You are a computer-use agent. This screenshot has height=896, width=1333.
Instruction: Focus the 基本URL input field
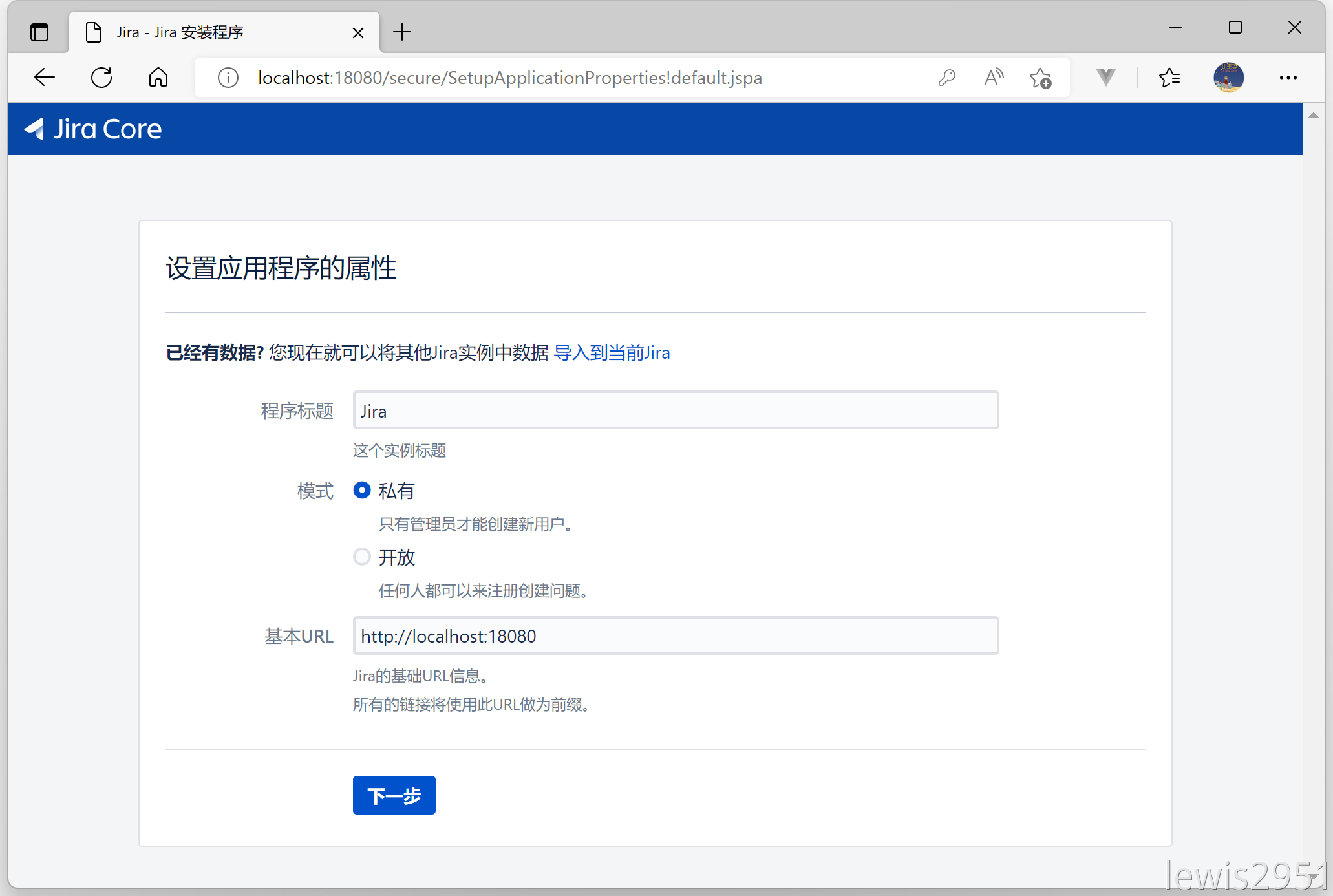[676, 635]
